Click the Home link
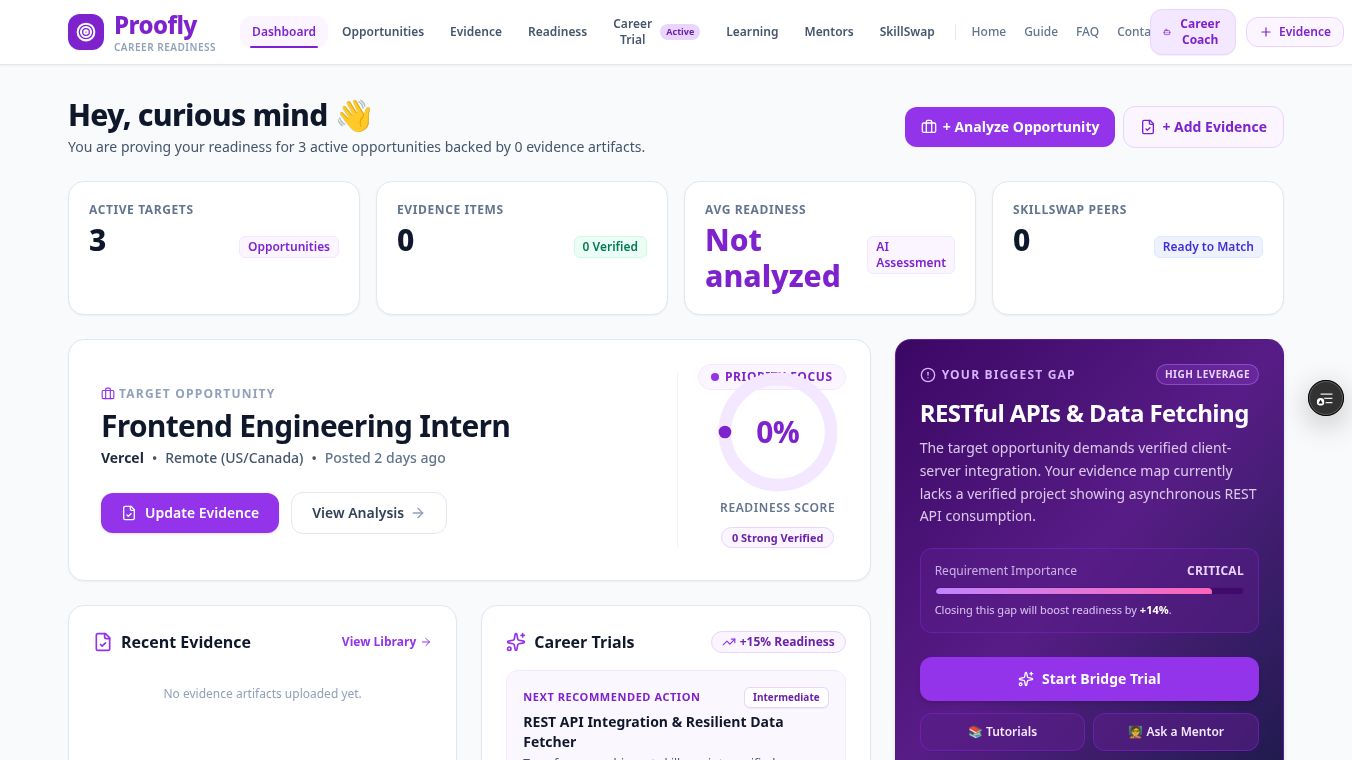The image size is (1352, 760). pyautogui.click(x=989, y=32)
